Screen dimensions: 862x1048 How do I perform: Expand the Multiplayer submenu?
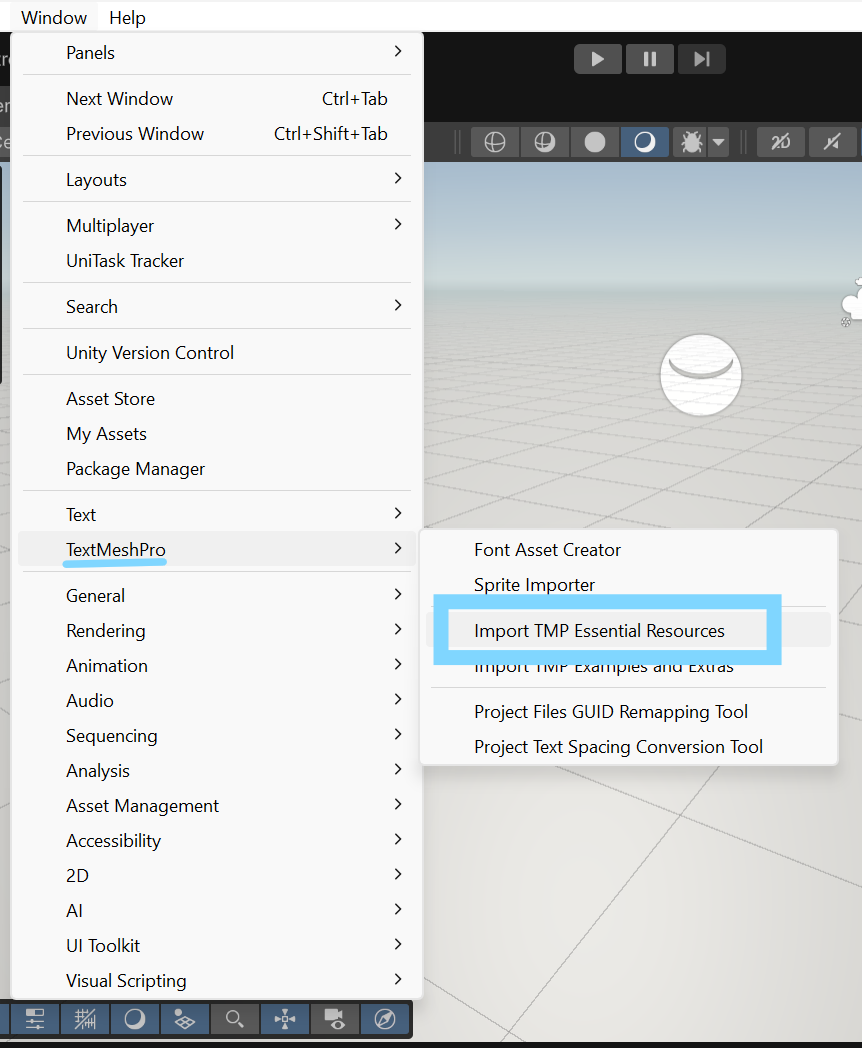coord(217,226)
